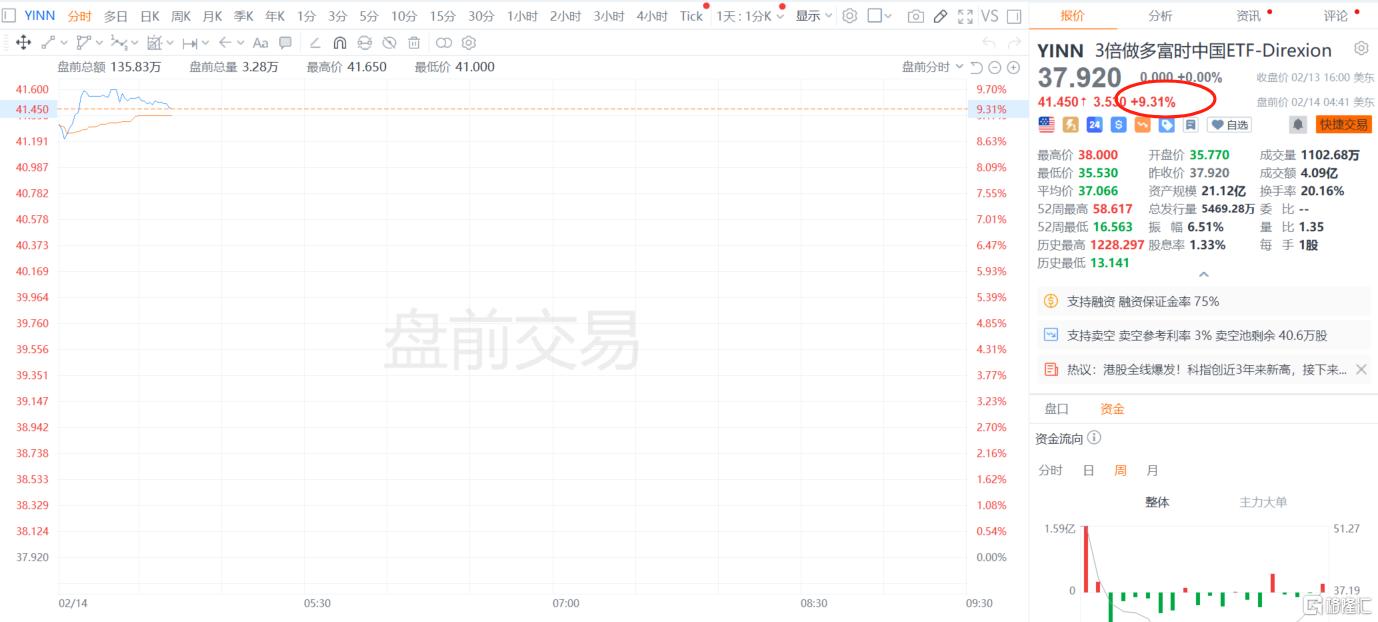This screenshot has width=1378, height=622.
Task: Switch to 日K daily candlestick chart
Action: click(149, 16)
